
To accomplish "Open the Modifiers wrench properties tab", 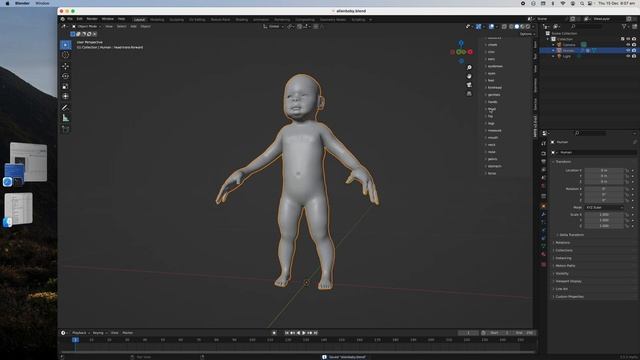I will click(x=543, y=214).
